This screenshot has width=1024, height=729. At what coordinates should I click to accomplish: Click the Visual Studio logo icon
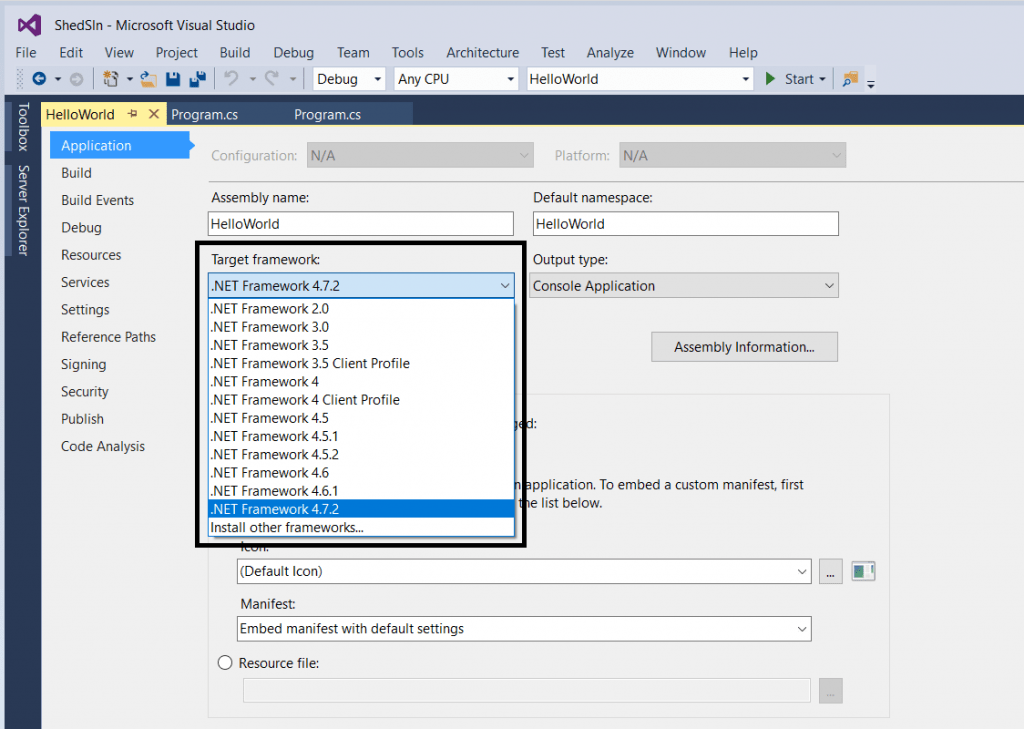tap(29, 25)
